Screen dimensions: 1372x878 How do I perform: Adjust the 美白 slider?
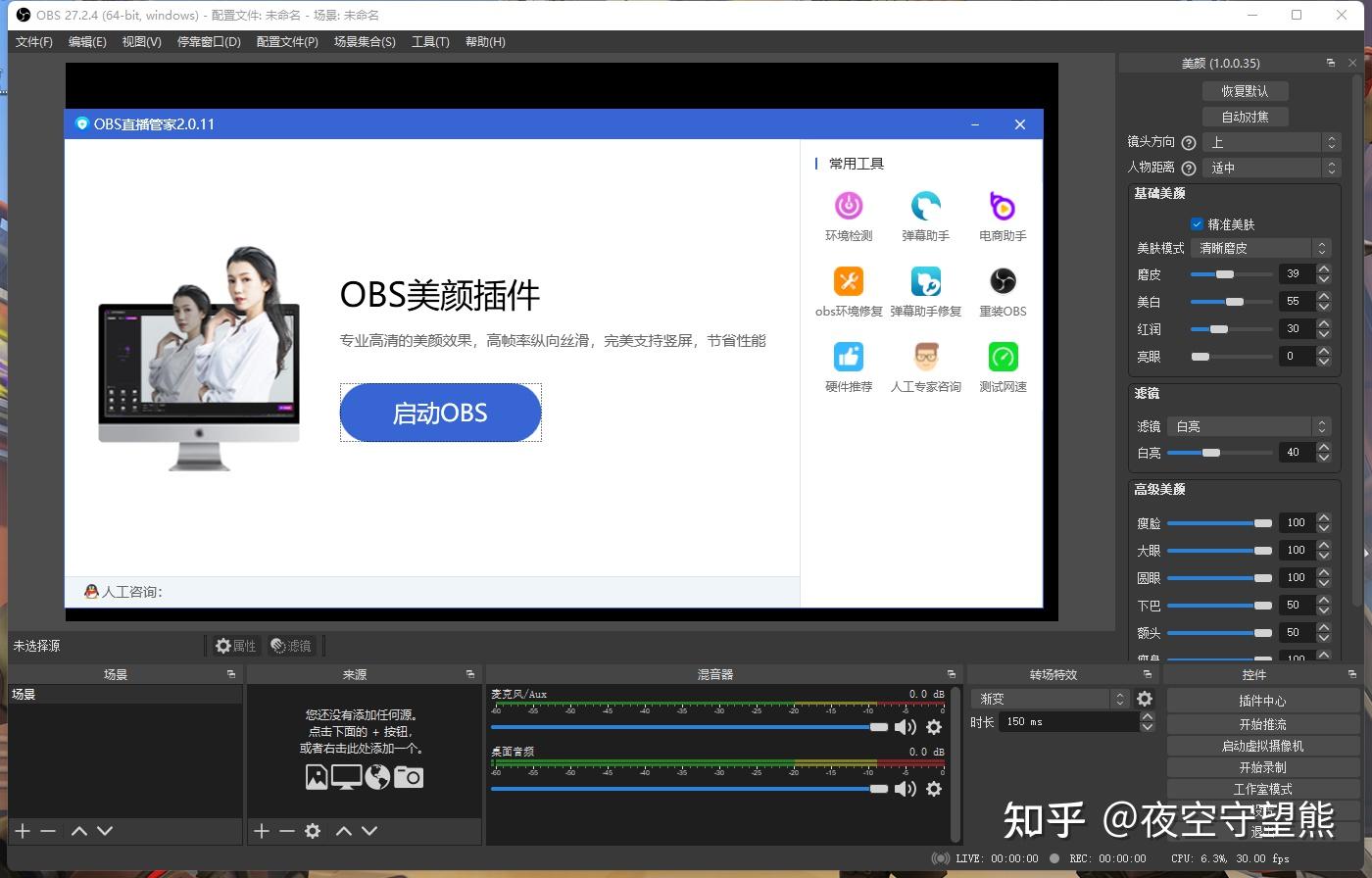point(1231,302)
